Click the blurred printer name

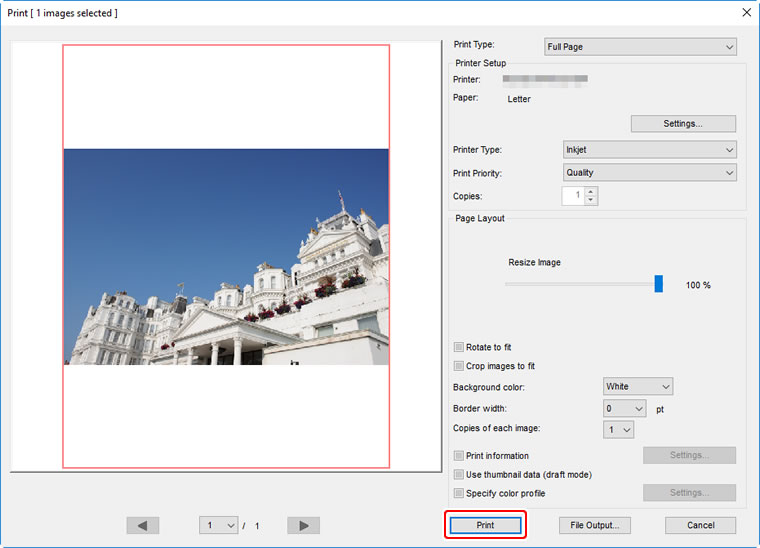pos(545,80)
